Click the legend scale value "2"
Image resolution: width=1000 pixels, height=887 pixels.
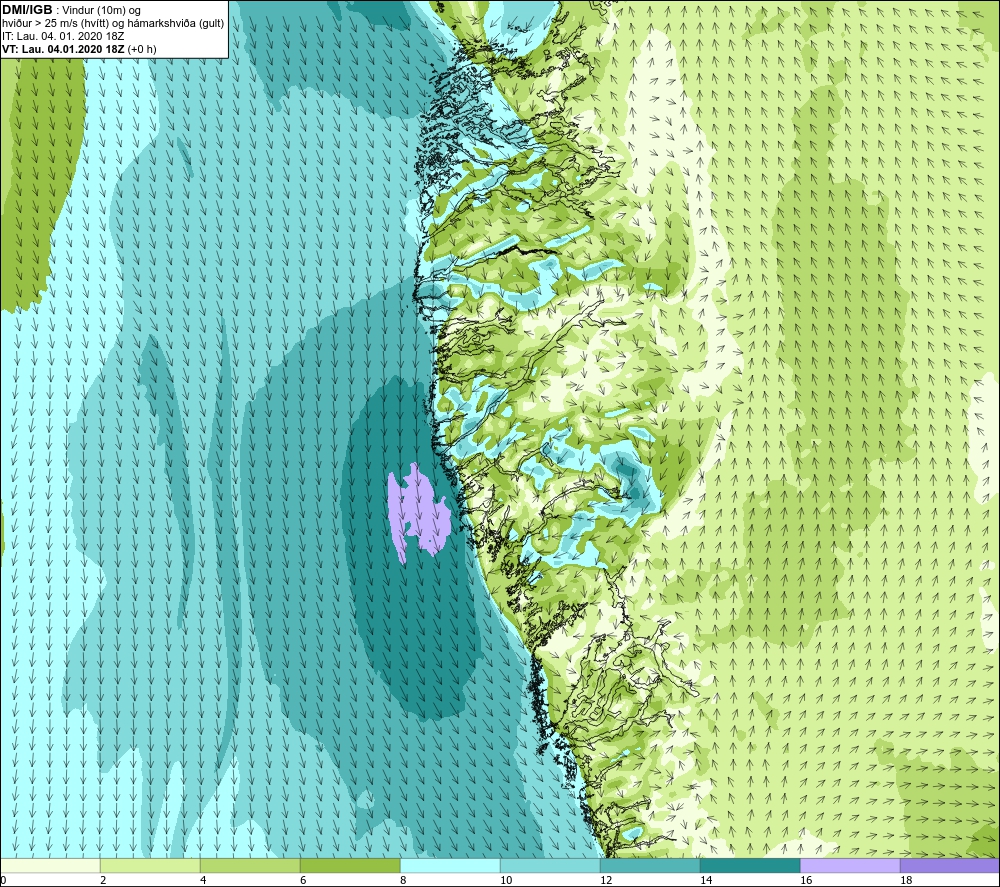[103, 881]
